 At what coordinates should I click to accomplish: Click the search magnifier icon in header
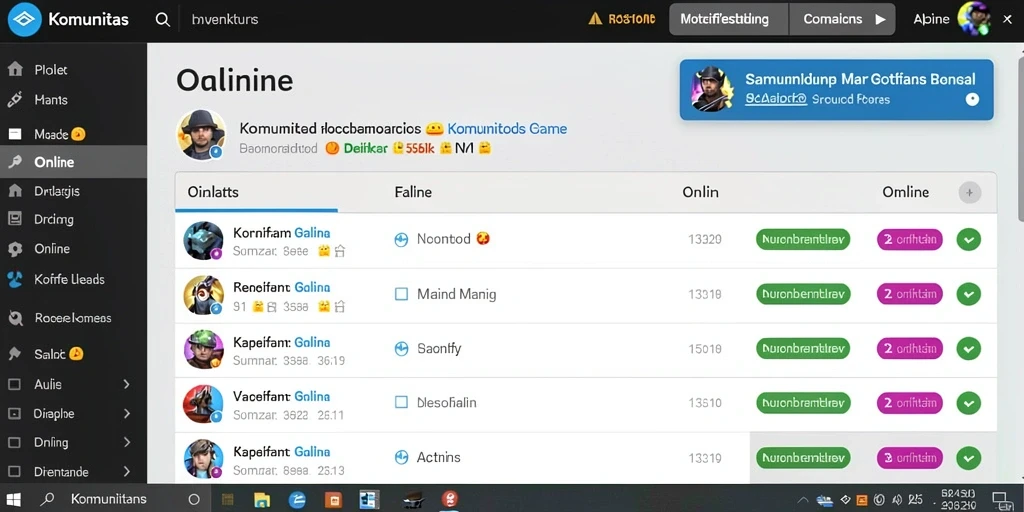click(163, 20)
